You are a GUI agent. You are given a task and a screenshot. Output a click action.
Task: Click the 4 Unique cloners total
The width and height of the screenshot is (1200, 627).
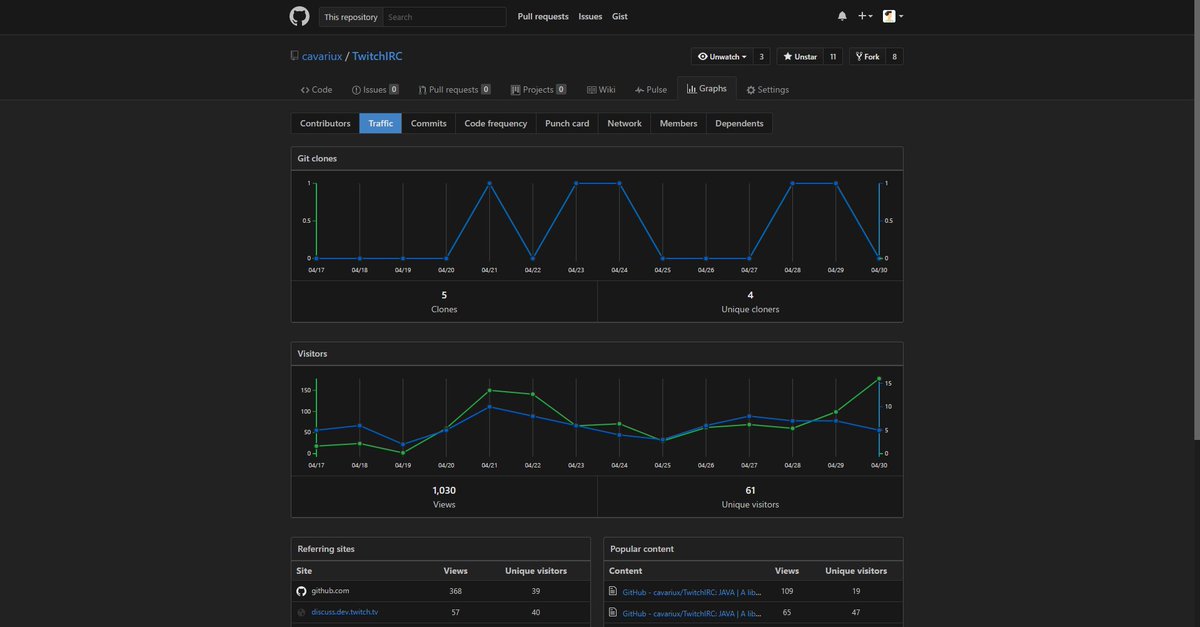750,302
